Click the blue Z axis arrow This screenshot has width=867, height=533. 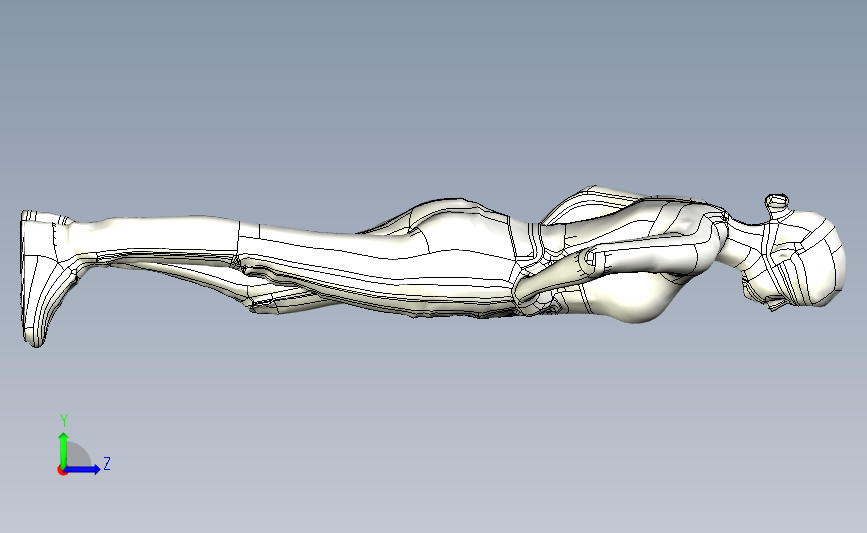point(83,469)
